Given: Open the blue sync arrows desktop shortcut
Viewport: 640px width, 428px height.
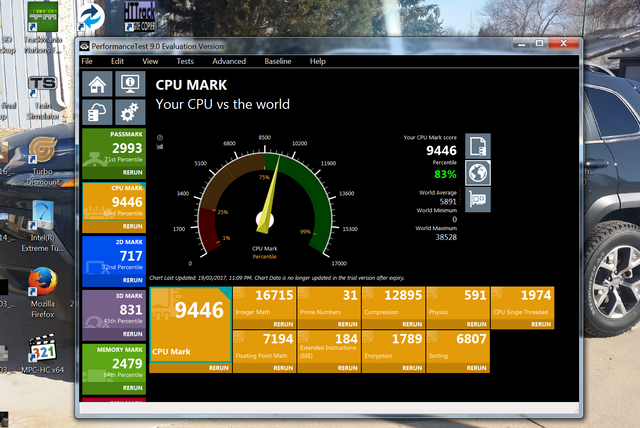Looking at the screenshot, I should (x=91, y=17).
